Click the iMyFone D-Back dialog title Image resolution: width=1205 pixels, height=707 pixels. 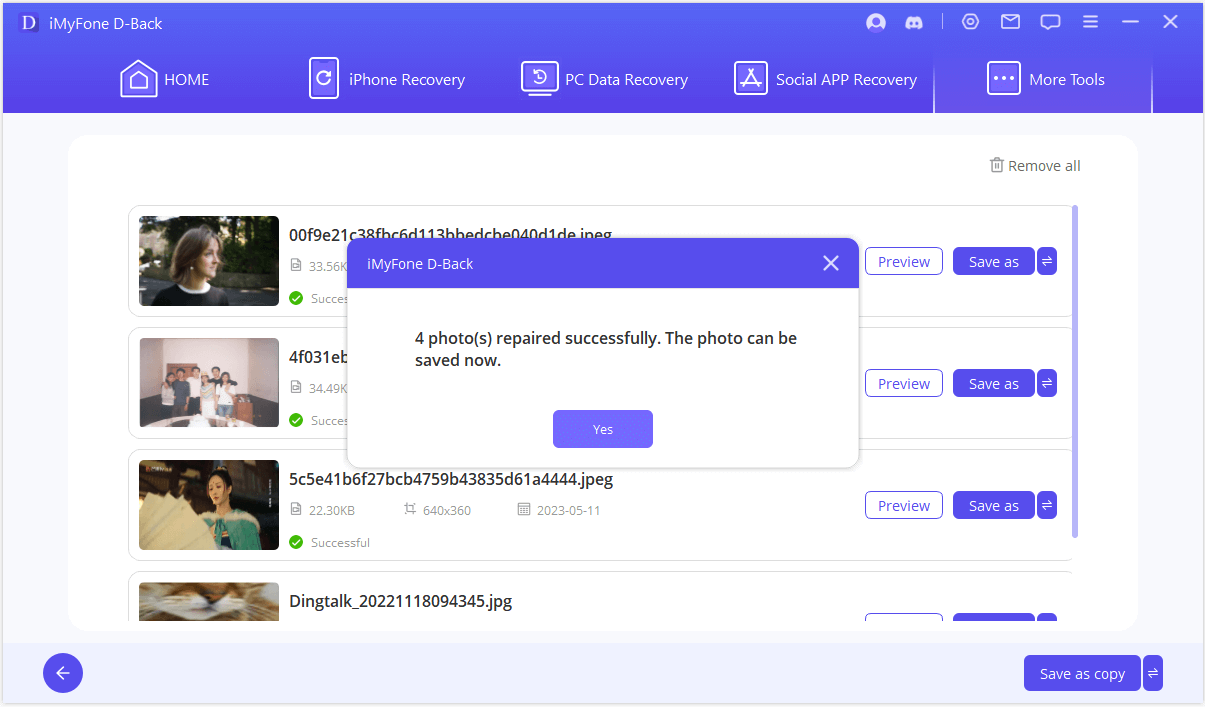tap(420, 264)
